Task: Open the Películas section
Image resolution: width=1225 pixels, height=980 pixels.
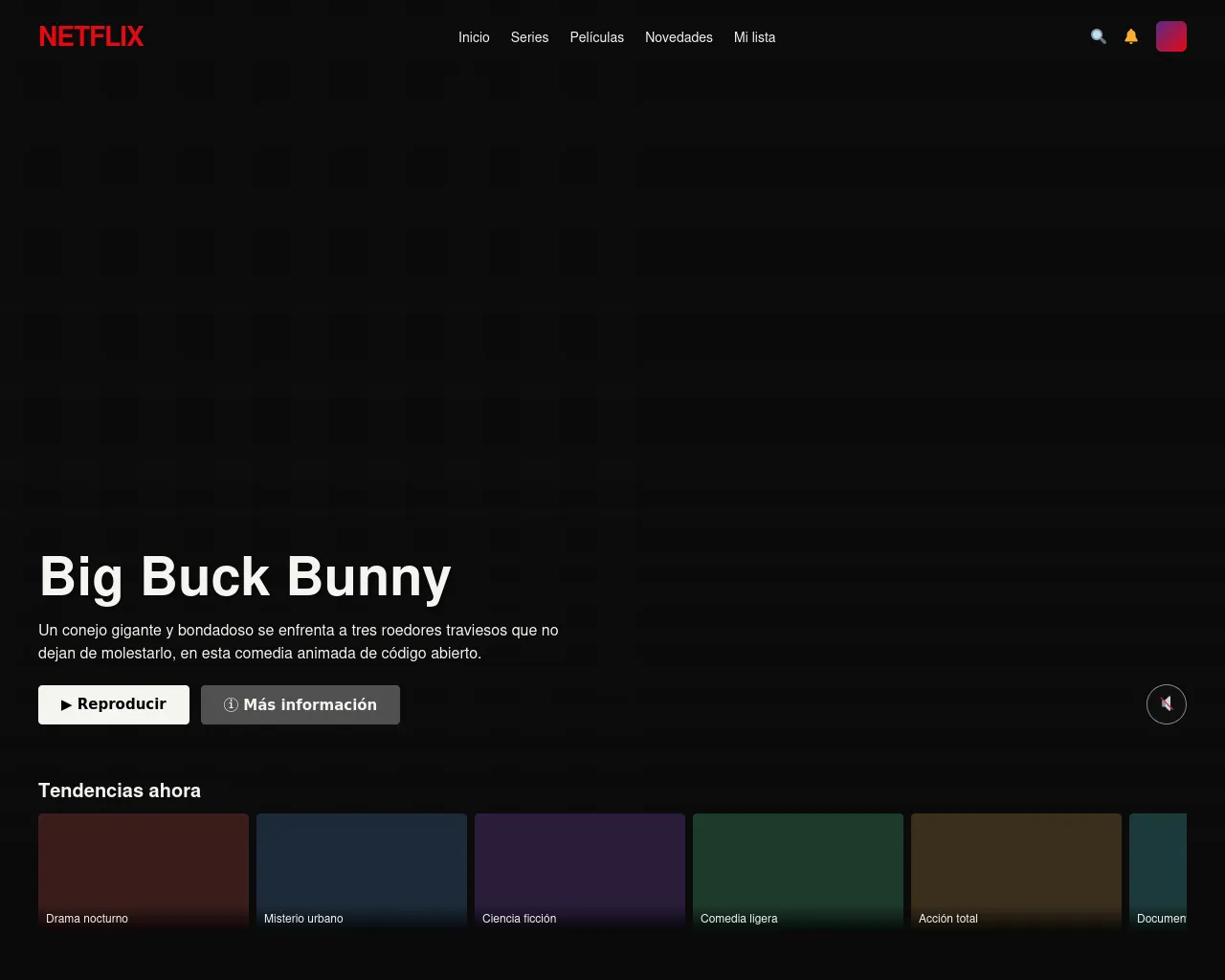Action: click(597, 37)
